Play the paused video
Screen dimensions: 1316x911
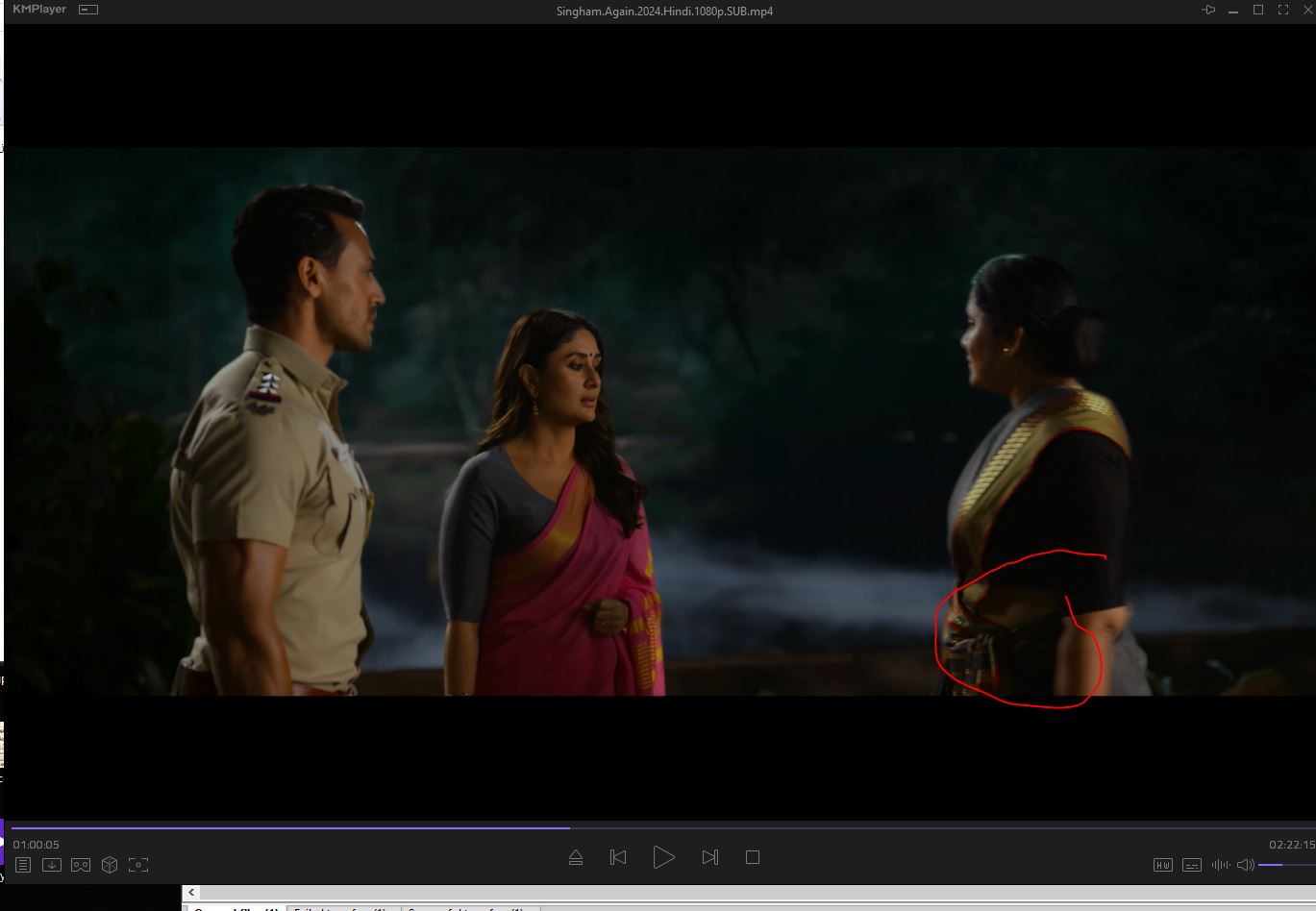tap(663, 857)
